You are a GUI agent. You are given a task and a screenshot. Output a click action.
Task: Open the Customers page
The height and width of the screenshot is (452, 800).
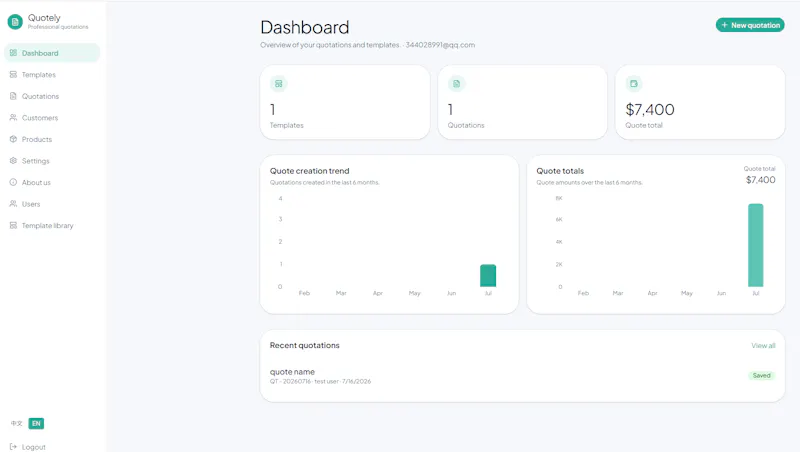[52, 117]
